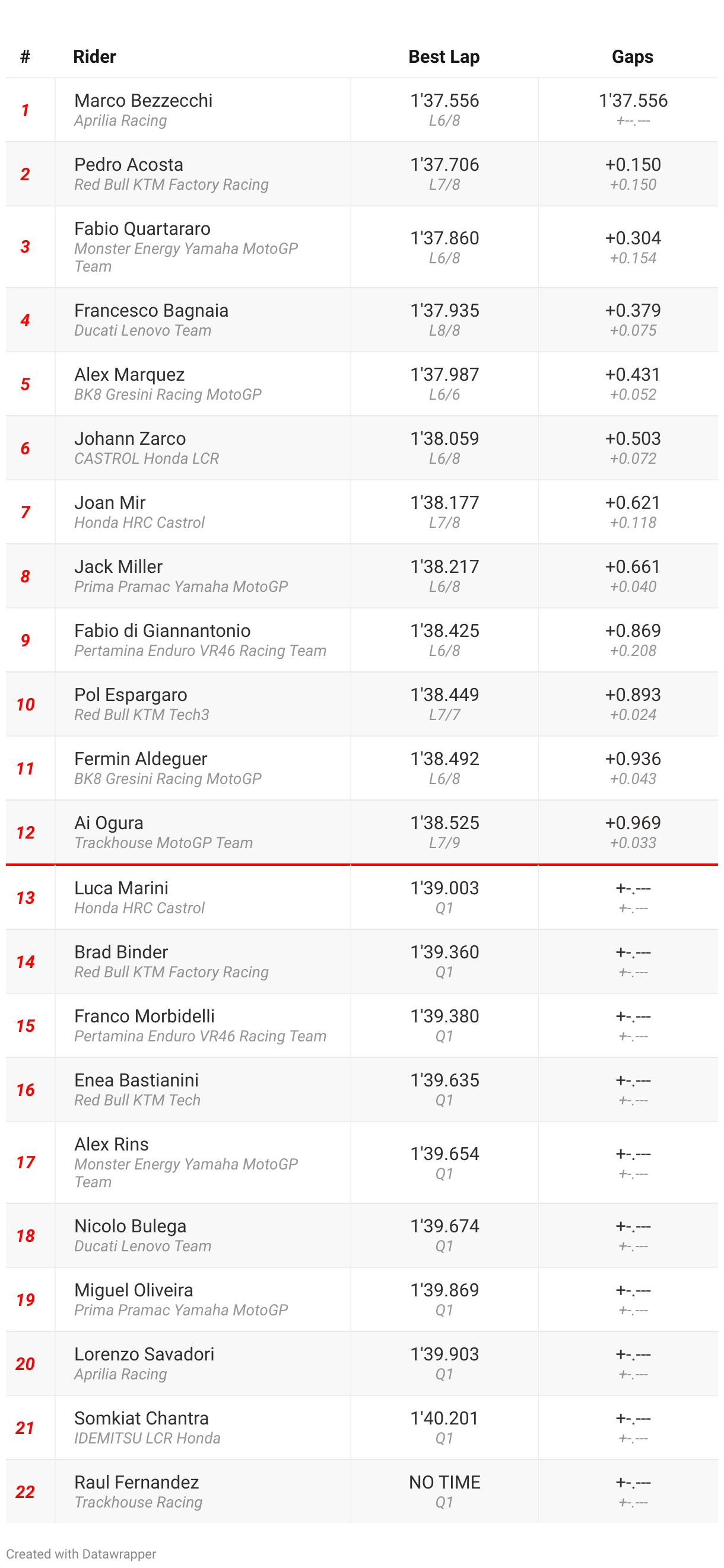Image resolution: width=724 pixels, height=1568 pixels.
Task: Click Somkiat Chantra's lap time 1'40.201
Action: point(444,1419)
